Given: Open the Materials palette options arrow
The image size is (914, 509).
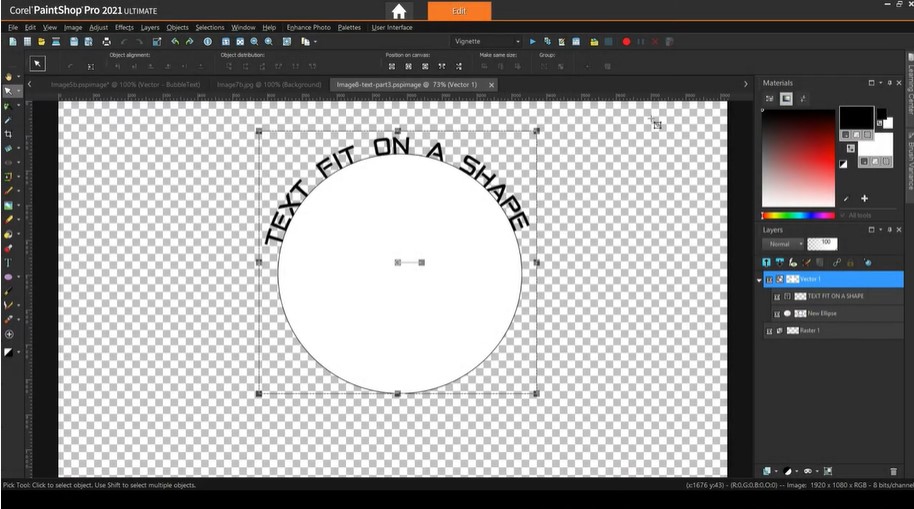Looking at the screenshot, I should tap(881, 83).
